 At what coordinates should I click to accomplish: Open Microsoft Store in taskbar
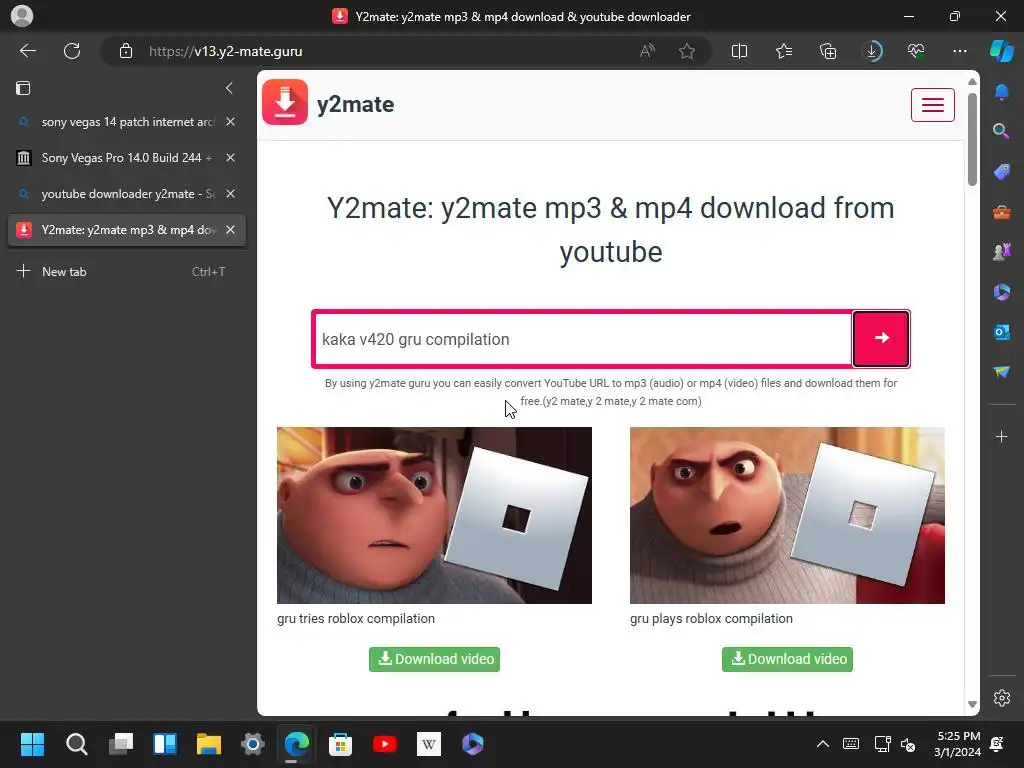(340, 744)
